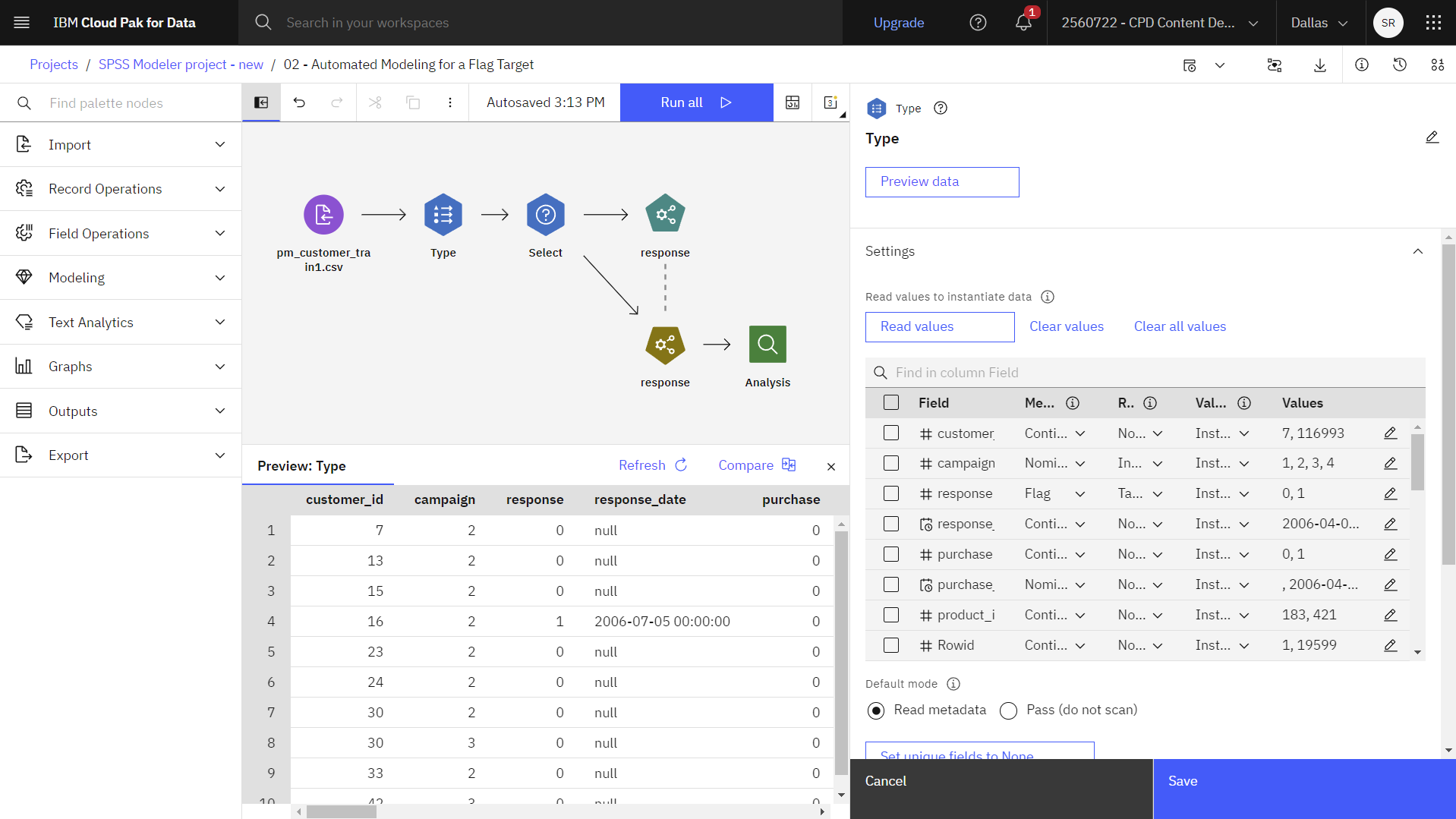This screenshot has width=1456, height=819.
Task: Select Pass (do not scan) mode
Action: (1008, 710)
